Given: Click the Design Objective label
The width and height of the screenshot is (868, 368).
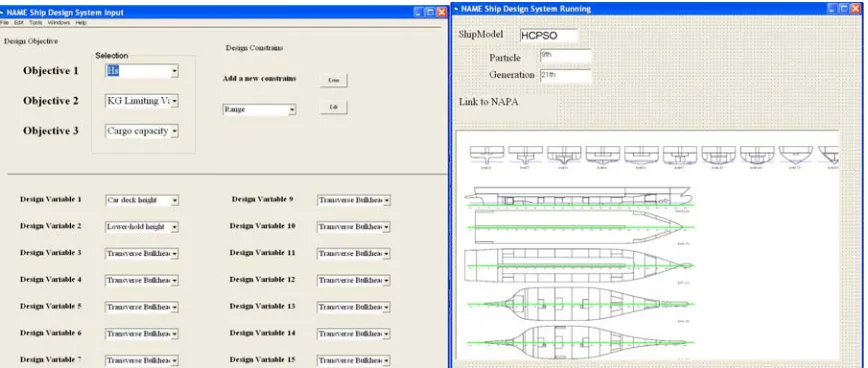Looking at the screenshot, I should (31, 42).
